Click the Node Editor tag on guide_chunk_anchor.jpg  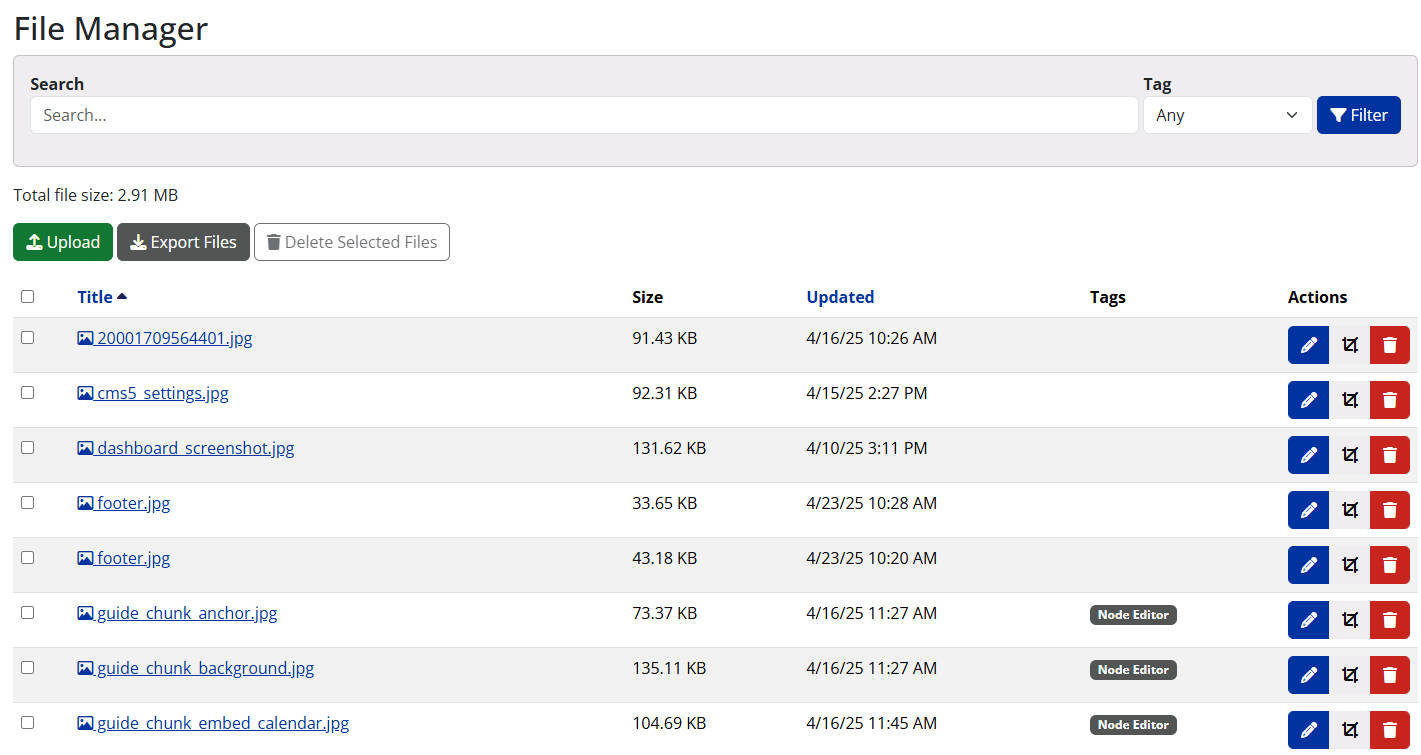[1132, 614]
